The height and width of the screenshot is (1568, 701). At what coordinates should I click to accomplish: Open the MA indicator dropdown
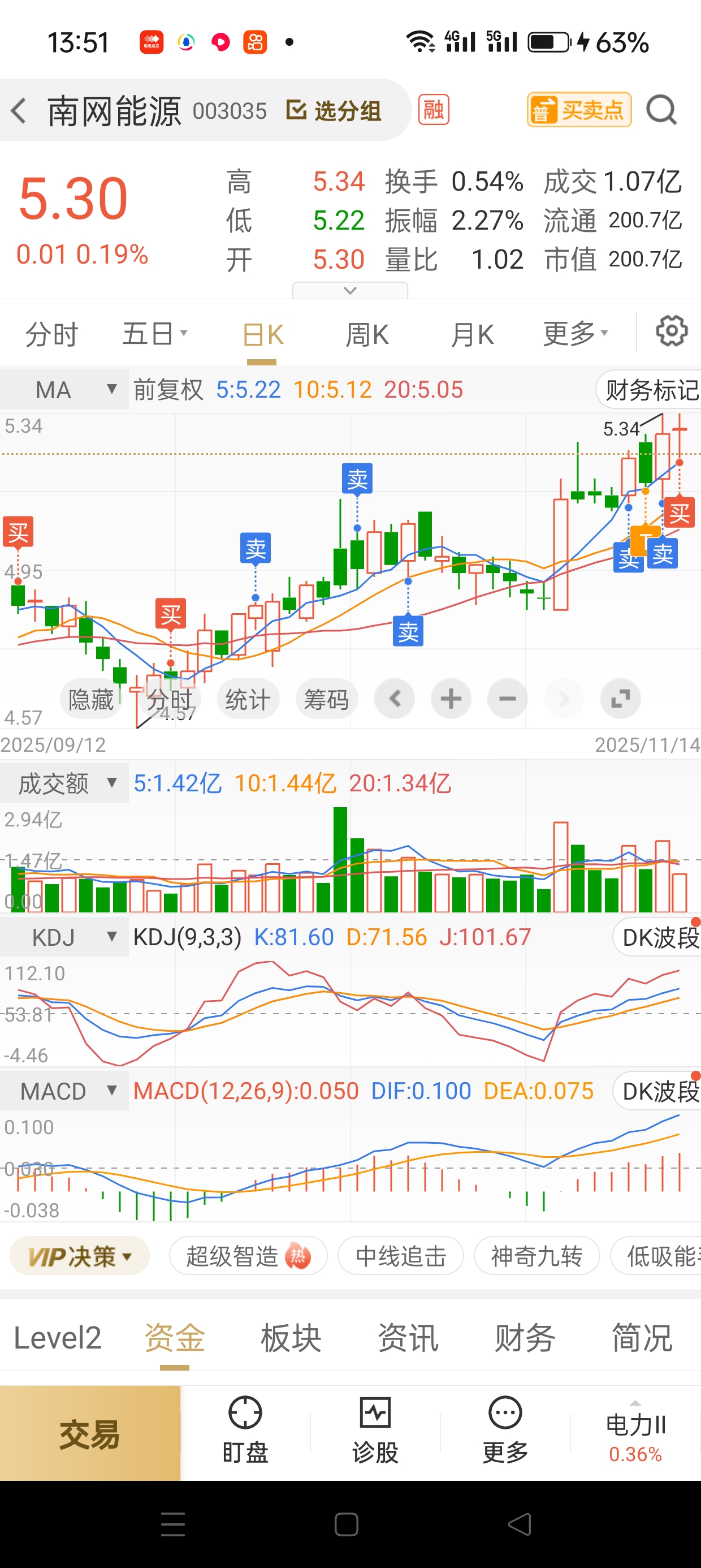64,390
